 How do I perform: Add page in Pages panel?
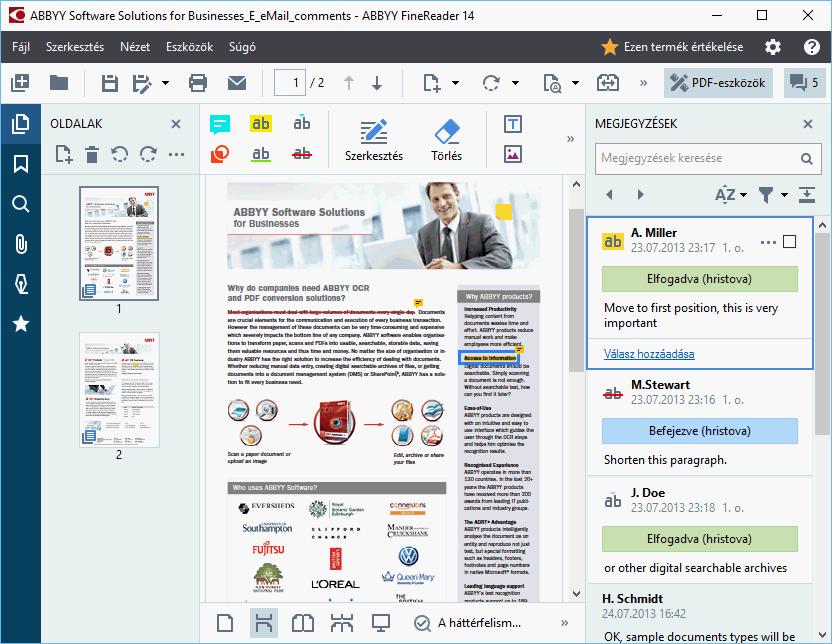tap(64, 155)
